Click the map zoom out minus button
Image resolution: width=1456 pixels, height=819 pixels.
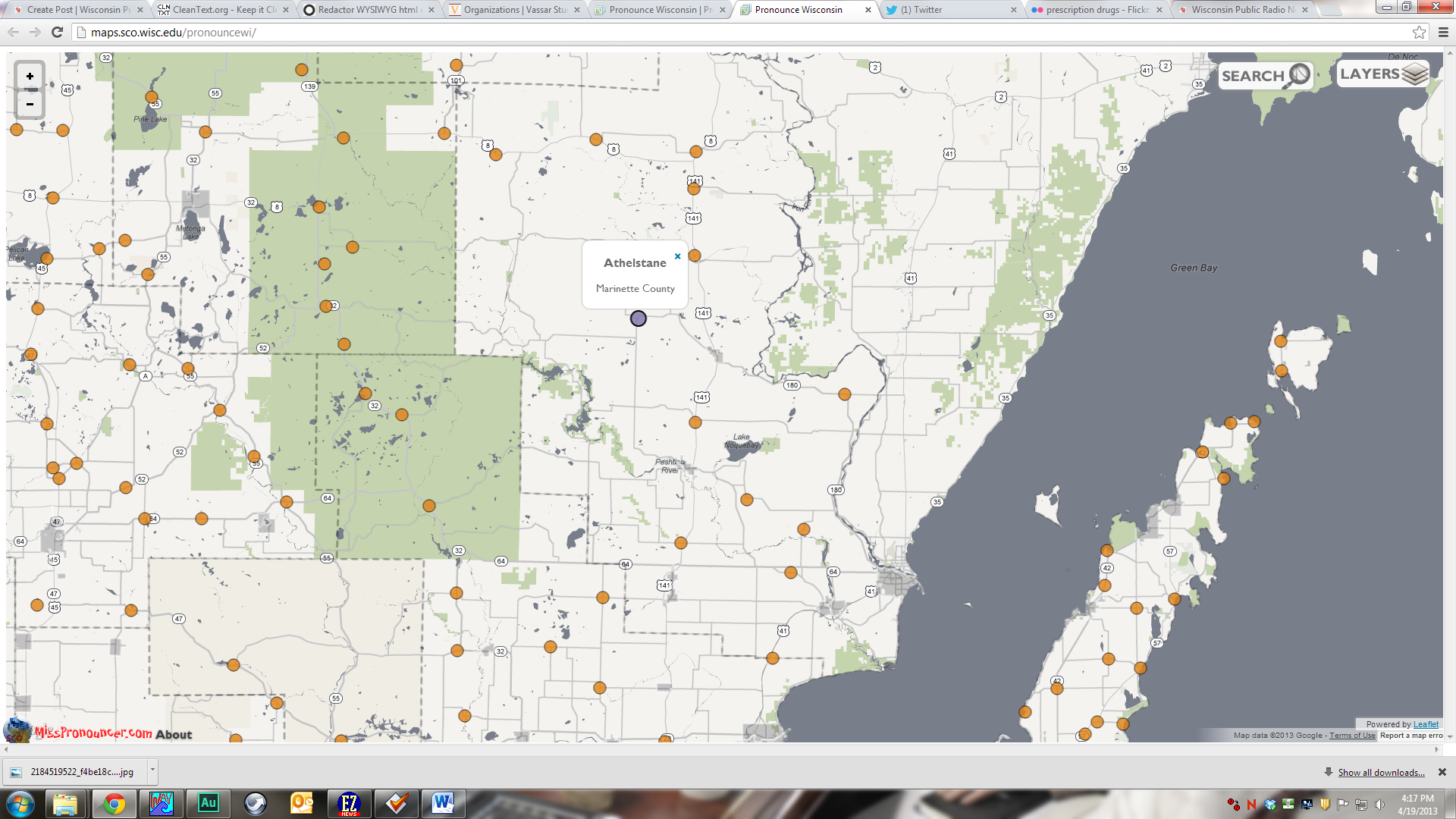click(30, 104)
